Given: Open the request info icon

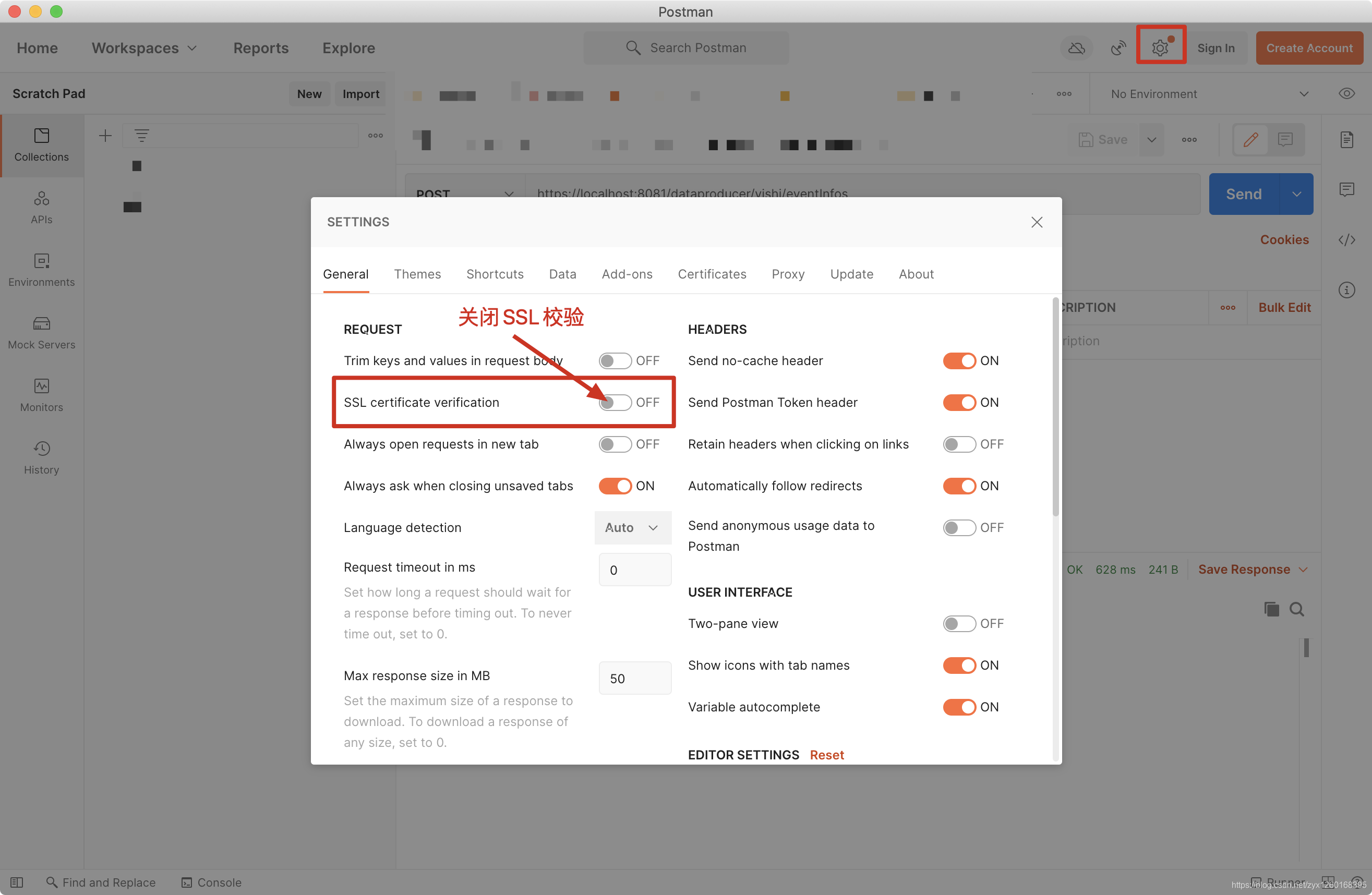Looking at the screenshot, I should (1346, 289).
